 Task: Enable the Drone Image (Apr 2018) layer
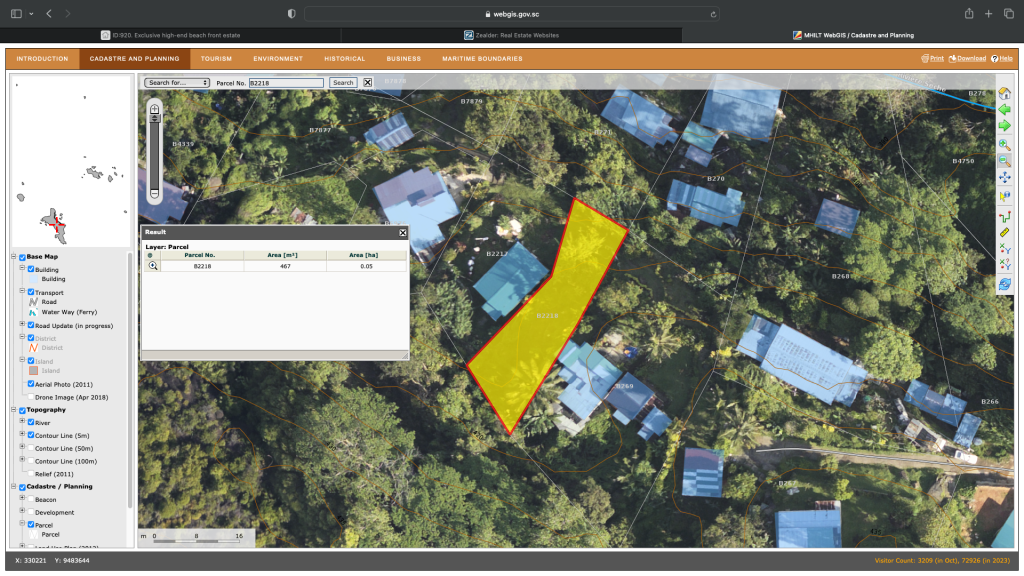tap(32, 397)
